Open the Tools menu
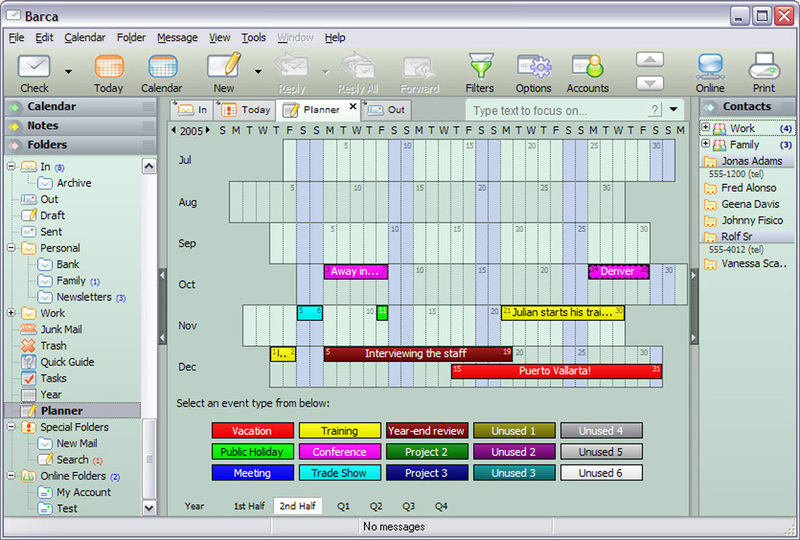Image resolution: width=800 pixels, height=540 pixels. tap(254, 38)
